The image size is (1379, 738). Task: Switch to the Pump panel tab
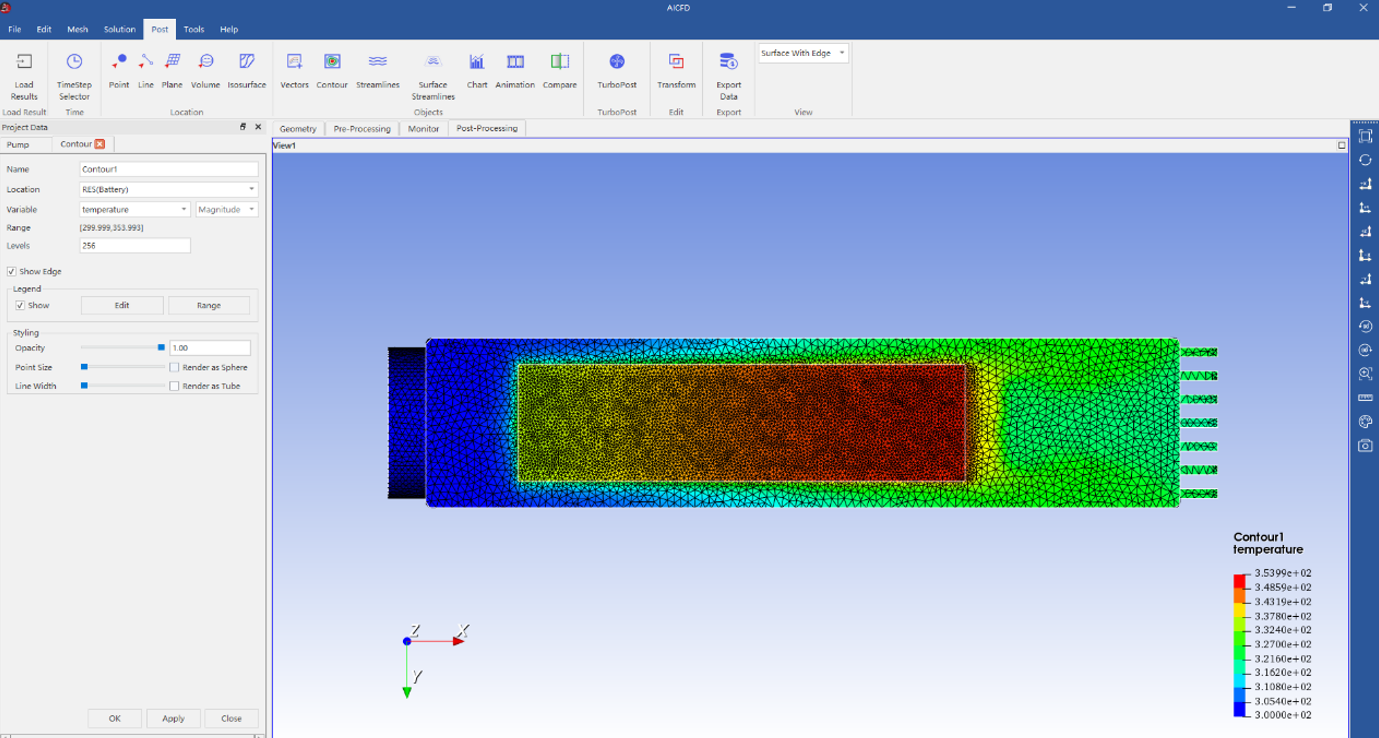(x=18, y=144)
